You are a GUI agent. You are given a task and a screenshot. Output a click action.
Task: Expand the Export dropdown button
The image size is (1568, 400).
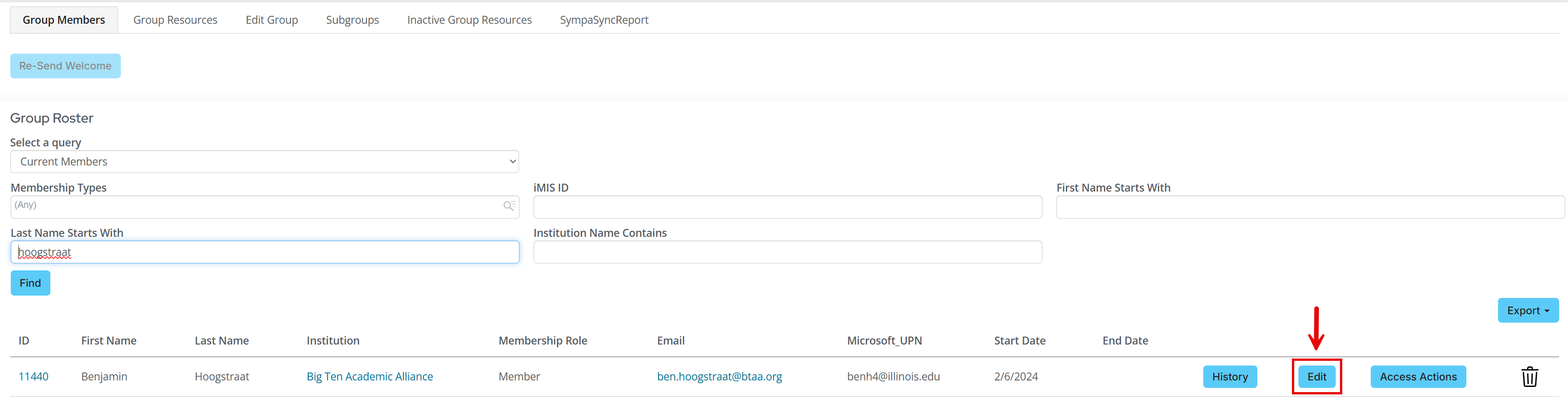click(1528, 310)
